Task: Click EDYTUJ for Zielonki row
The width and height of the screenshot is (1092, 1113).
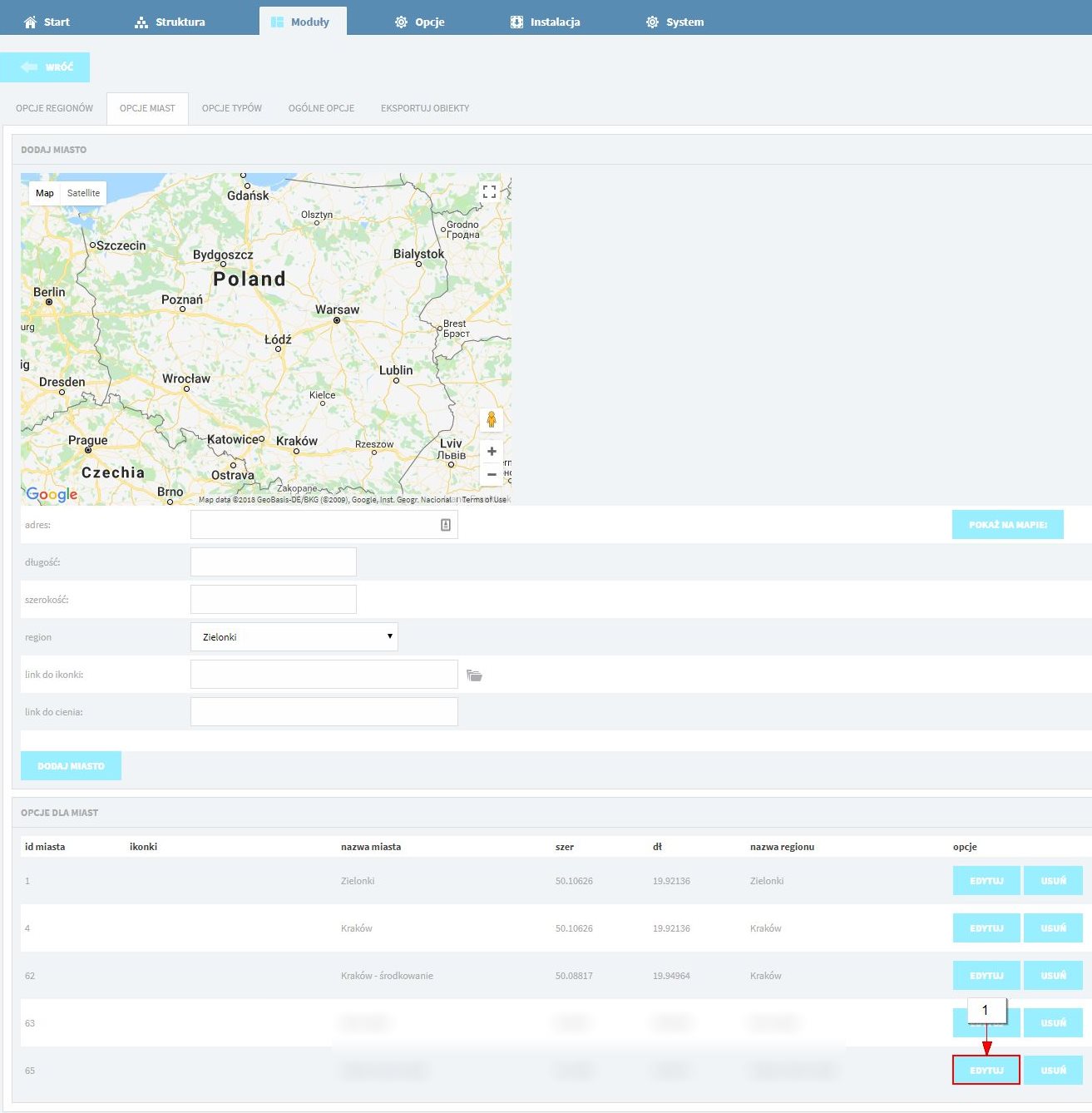Action: click(986, 881)
